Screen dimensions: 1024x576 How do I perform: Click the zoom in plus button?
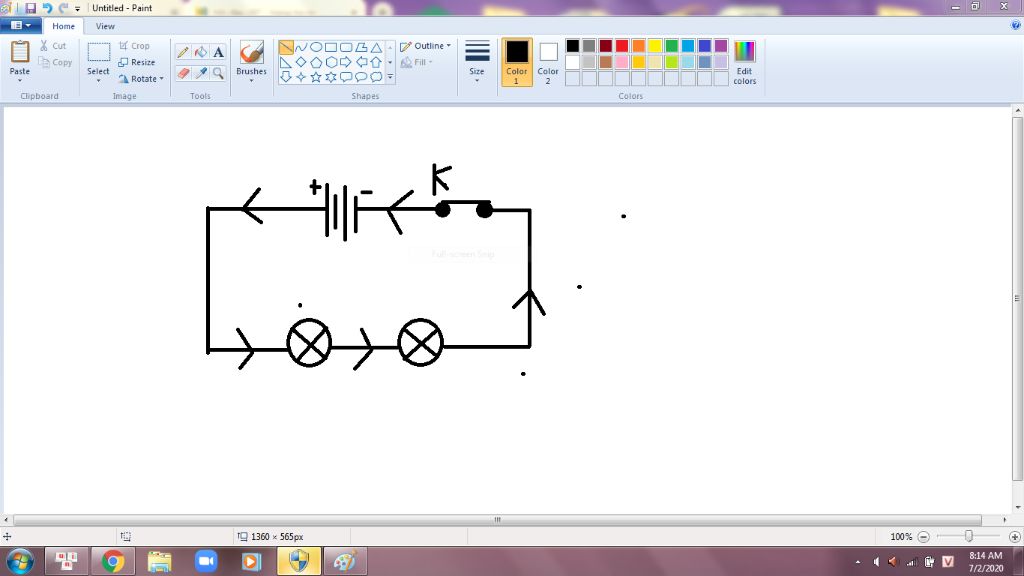click(1014, 537)
